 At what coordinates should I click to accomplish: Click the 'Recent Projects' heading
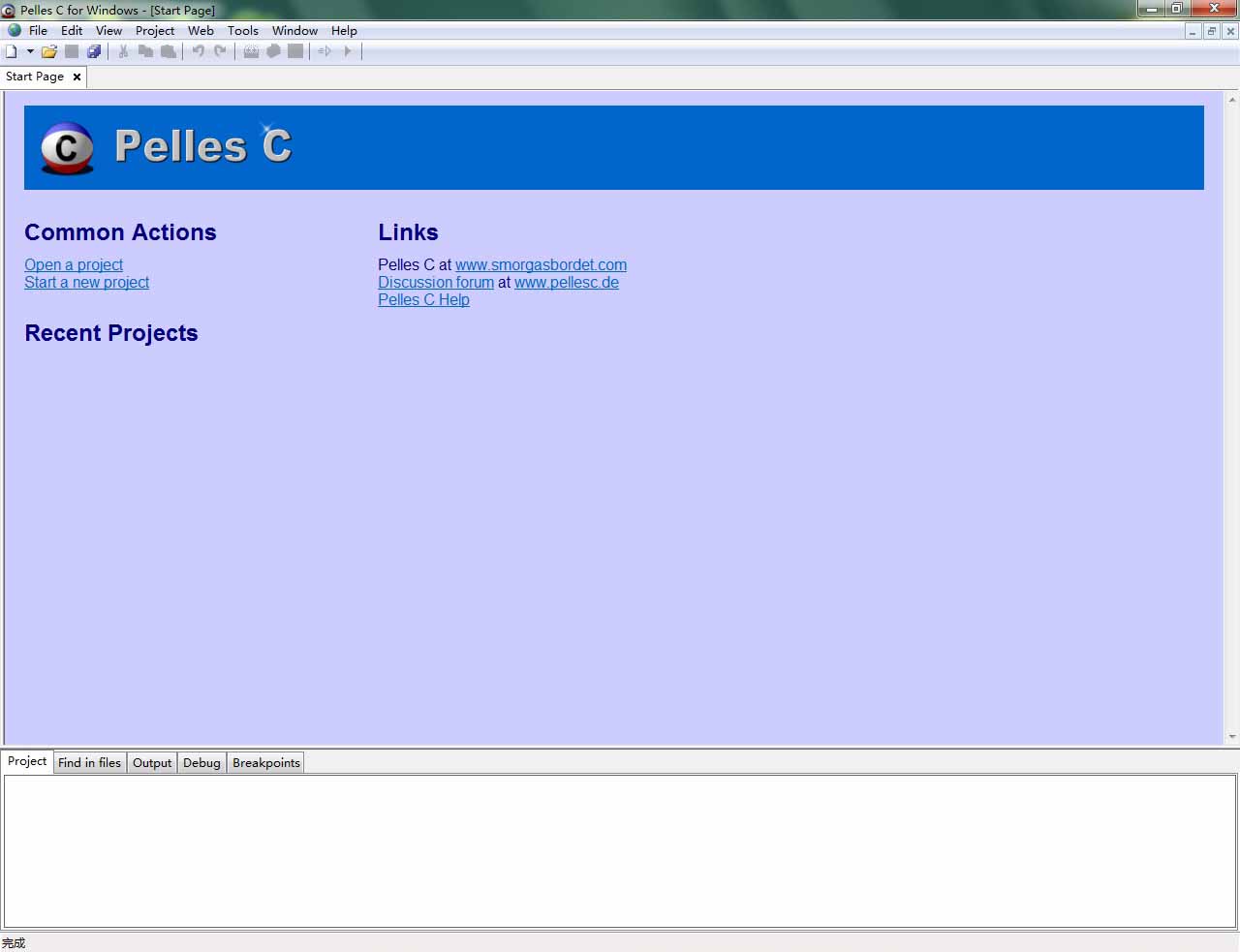(111, 333)
